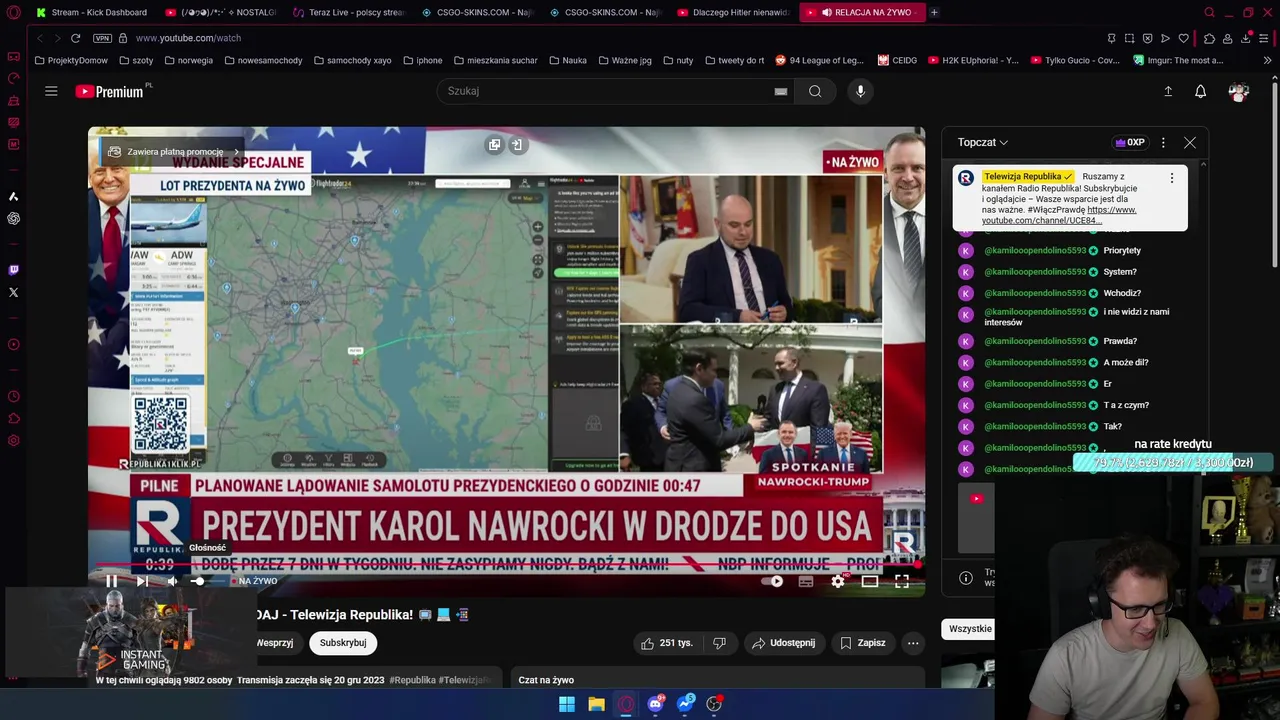Viewport: 1280px width, 720px height.
Task: Open the 94 League of Leg... bookmark
Action: [819, 60]
